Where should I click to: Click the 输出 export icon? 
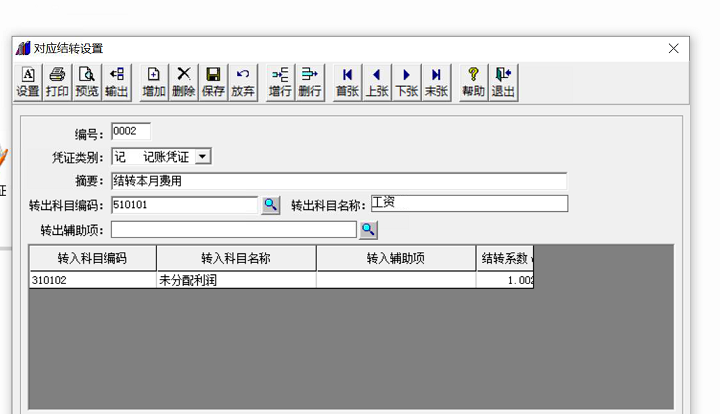pos(117,82)
